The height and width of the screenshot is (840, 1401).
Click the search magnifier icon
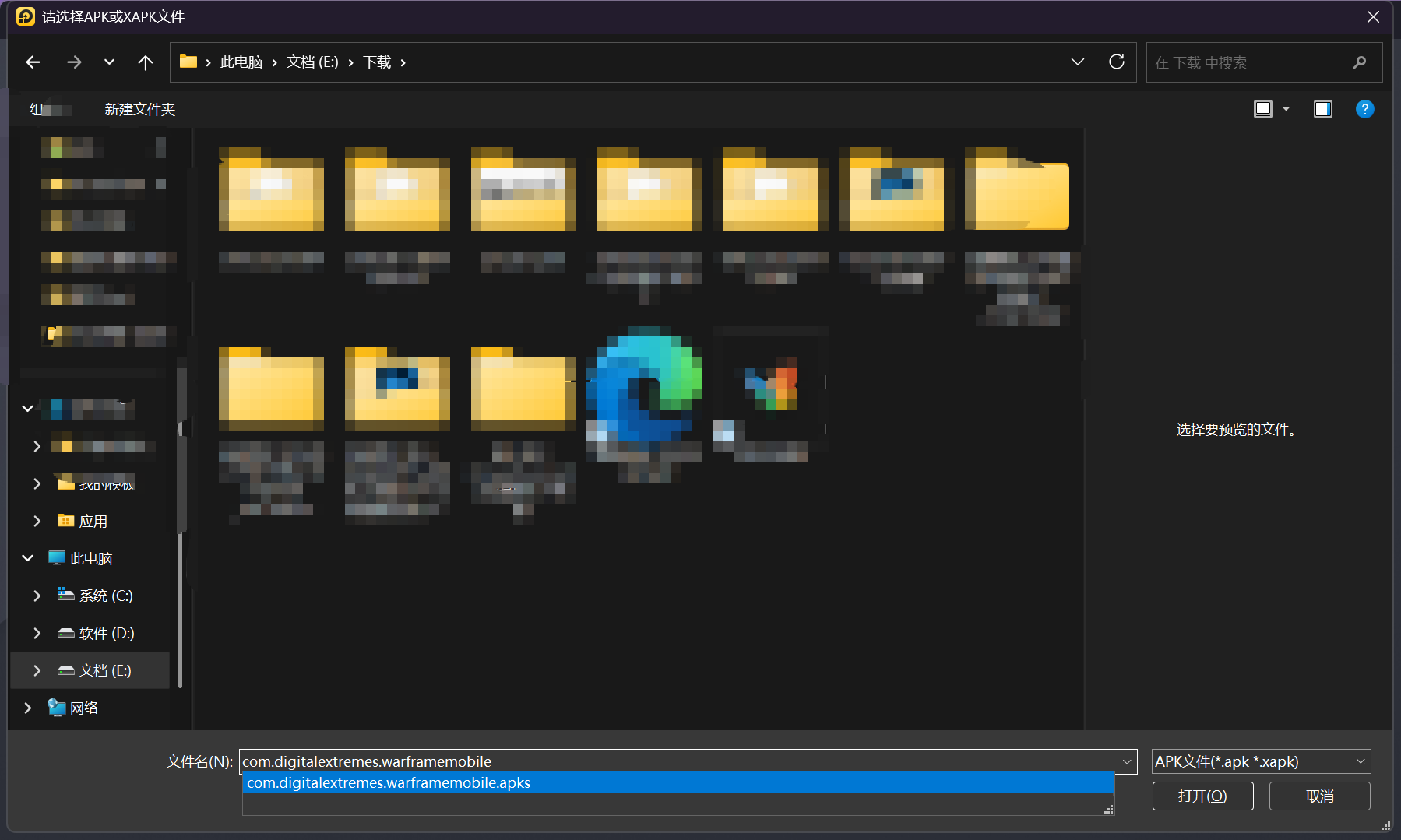[1359, 62]
